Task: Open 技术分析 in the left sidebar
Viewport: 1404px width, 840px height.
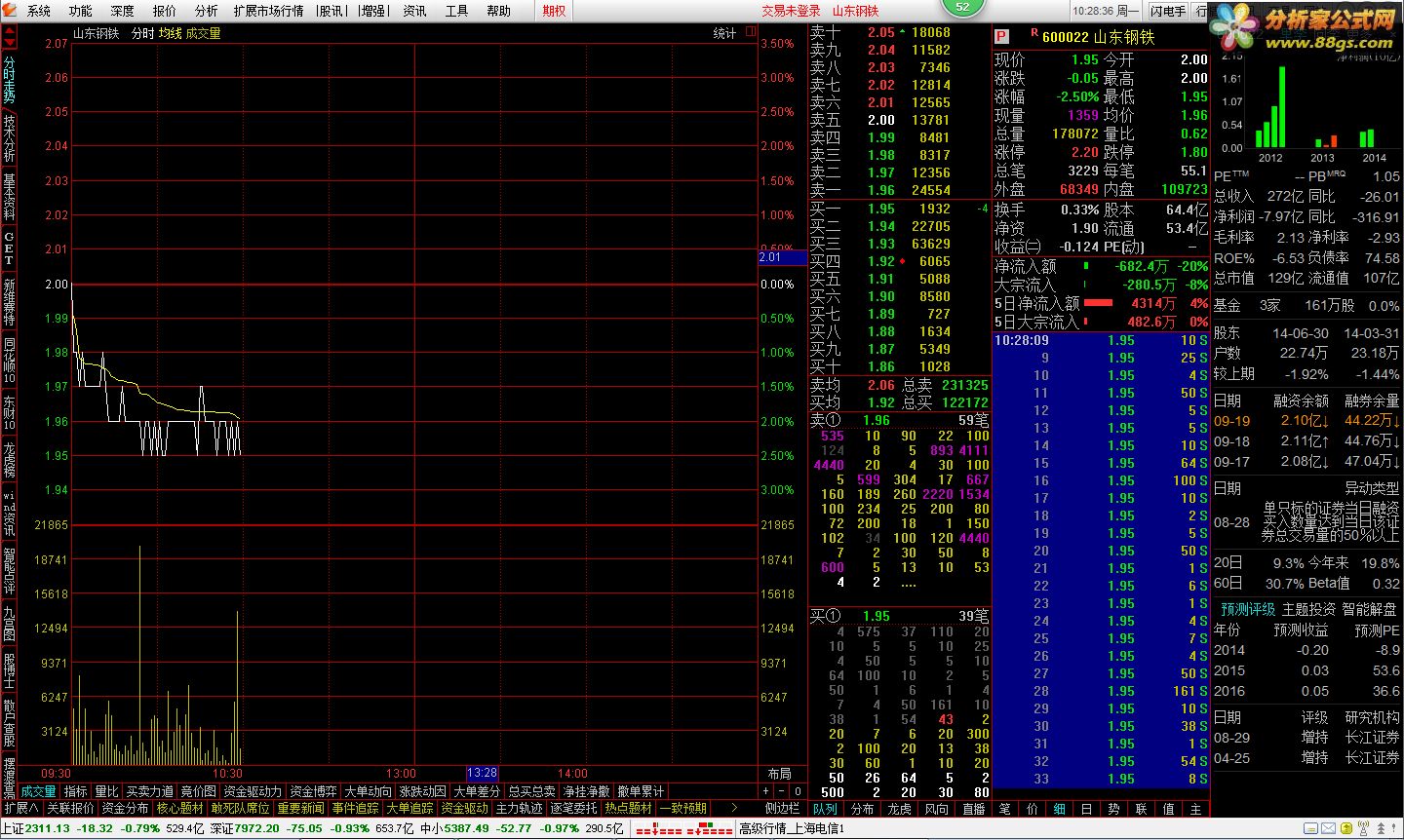Action: coord(9,138)
